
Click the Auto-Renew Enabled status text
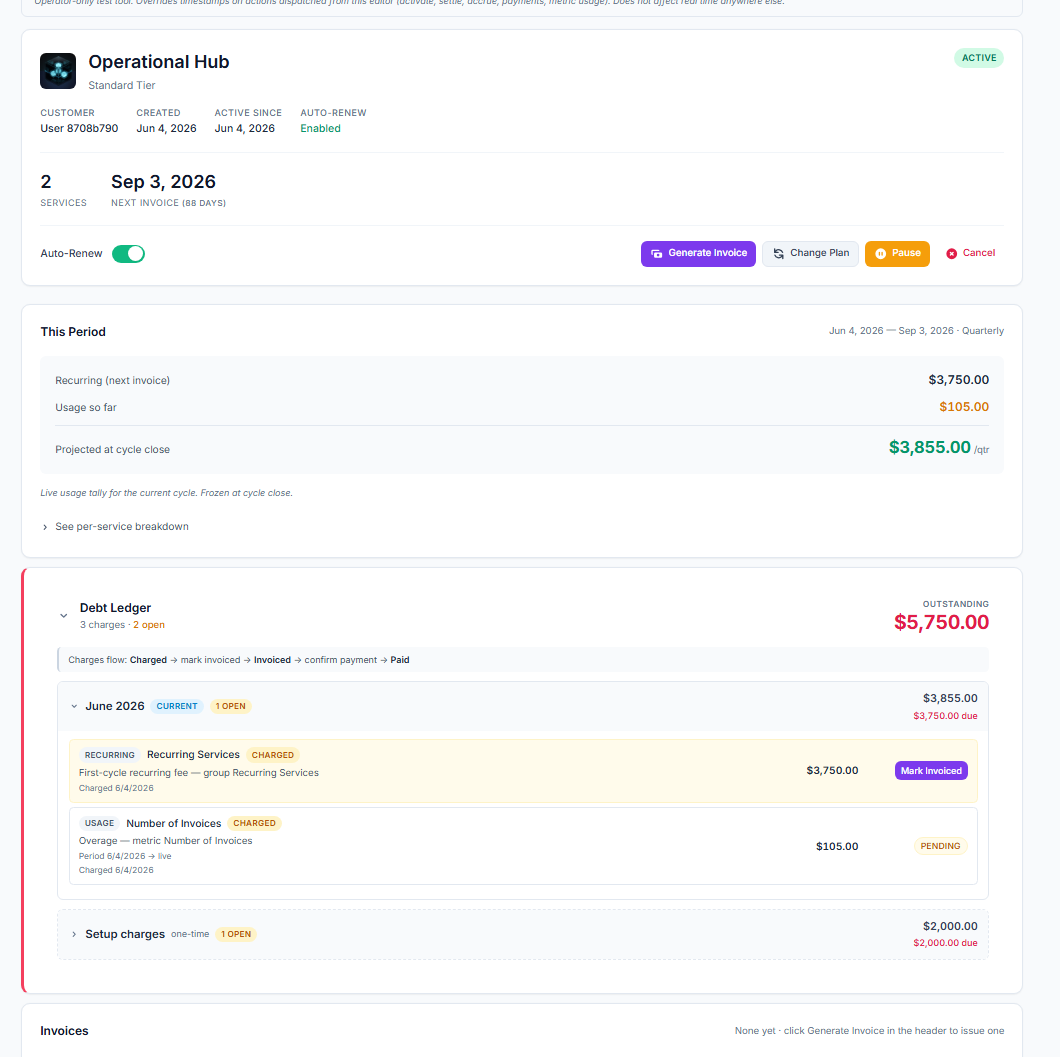tap(320, 128)
